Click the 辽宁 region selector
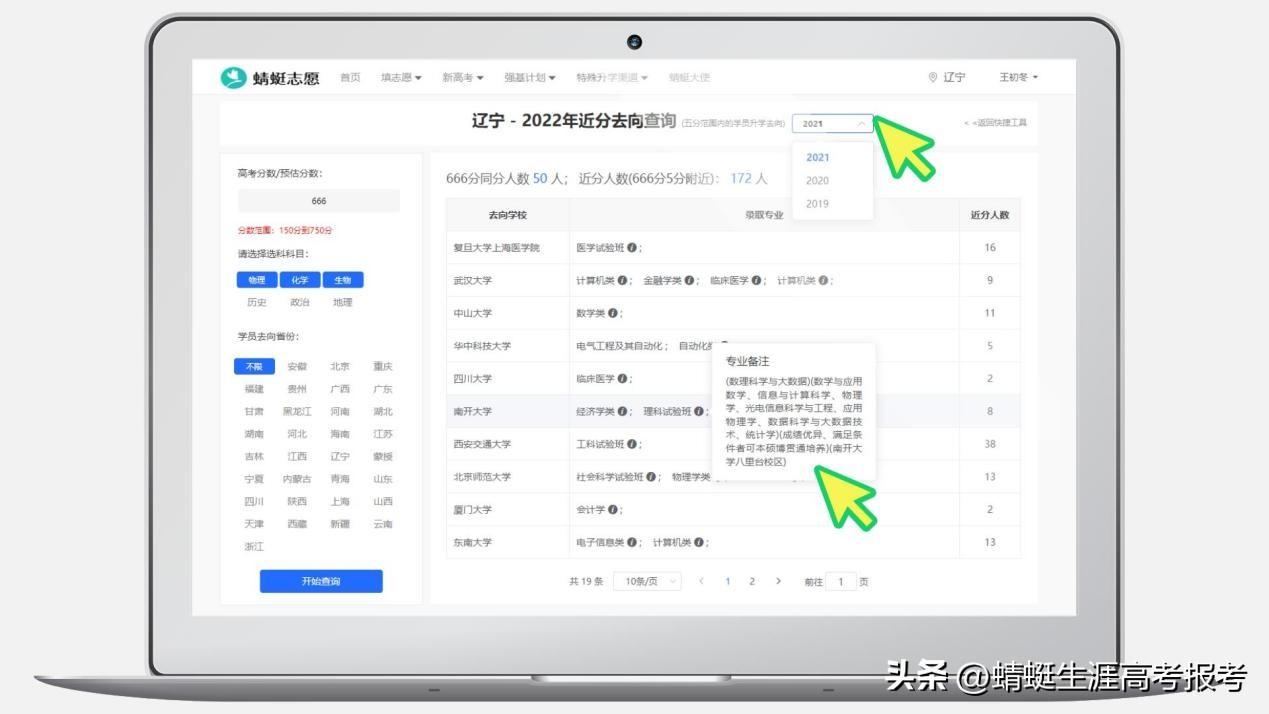The height and width of the screenshot is (714, 1269). [946, 78]
